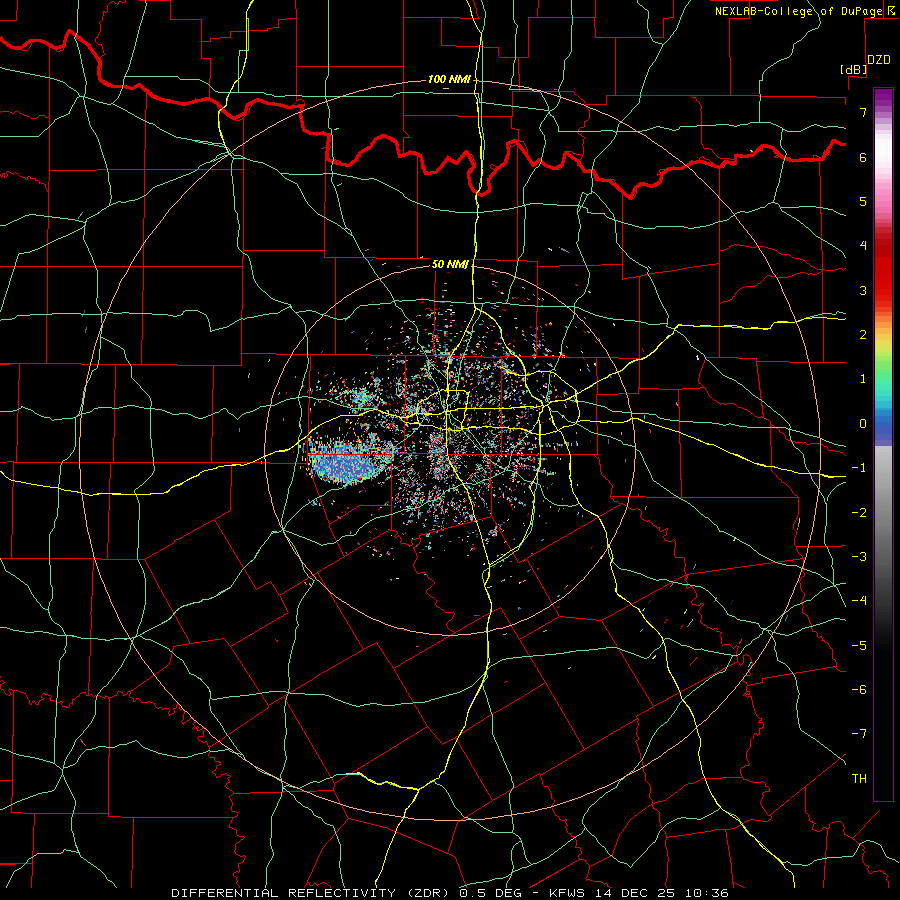Click the "-4" value on the color scale

(859, 601)
